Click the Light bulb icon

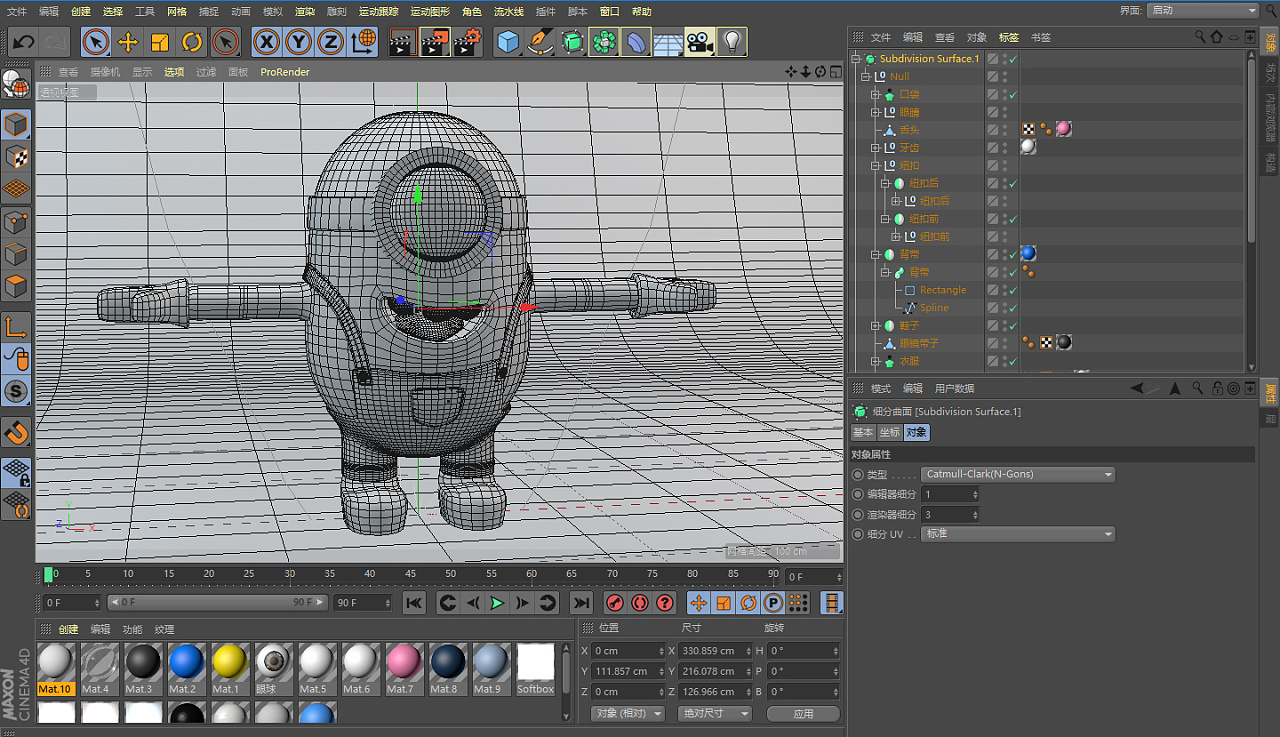tap(732, 42)
